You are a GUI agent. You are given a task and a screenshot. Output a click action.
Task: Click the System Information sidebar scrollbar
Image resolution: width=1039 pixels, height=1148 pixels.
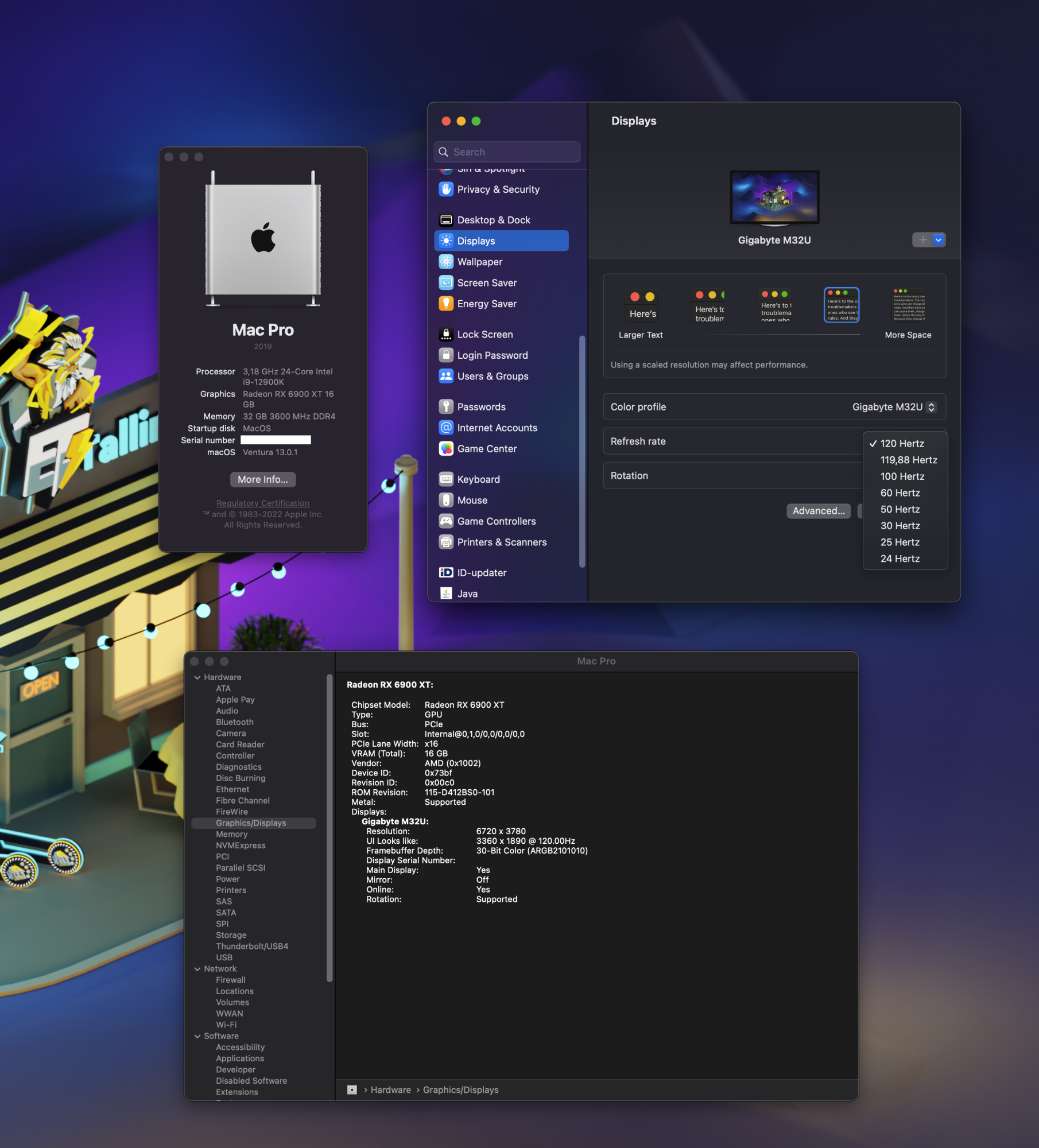click(x=329, y=828)
